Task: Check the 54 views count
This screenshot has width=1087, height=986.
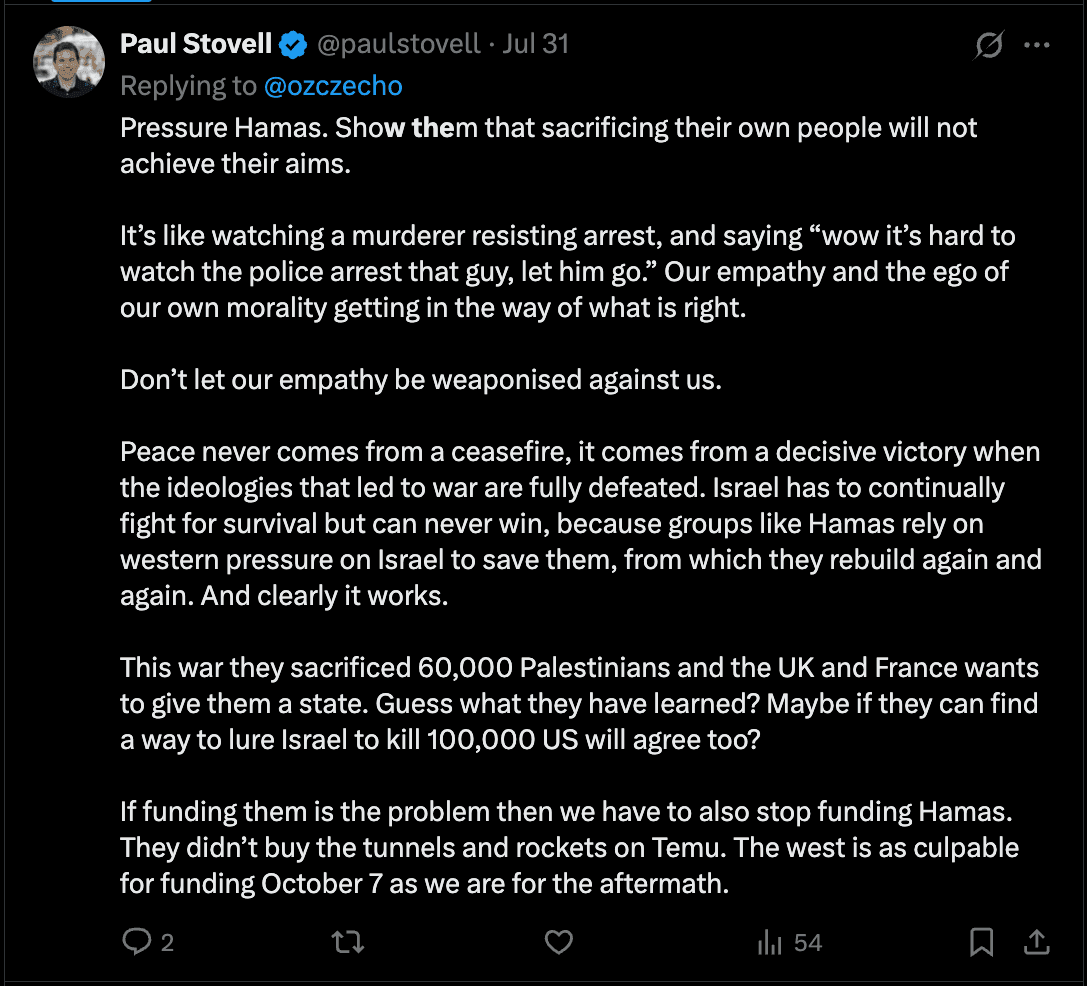Action: click(x=806, y=942)
